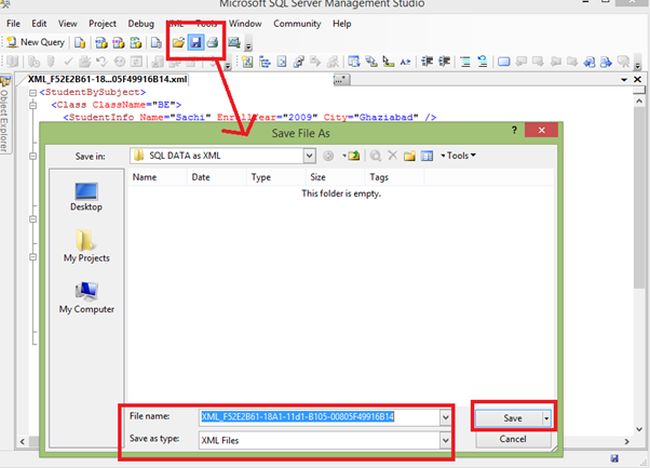Viewport: 650px width, 468px height.
Task: Click the vertical scrollbar in editor
Action: tap(638, 199)
